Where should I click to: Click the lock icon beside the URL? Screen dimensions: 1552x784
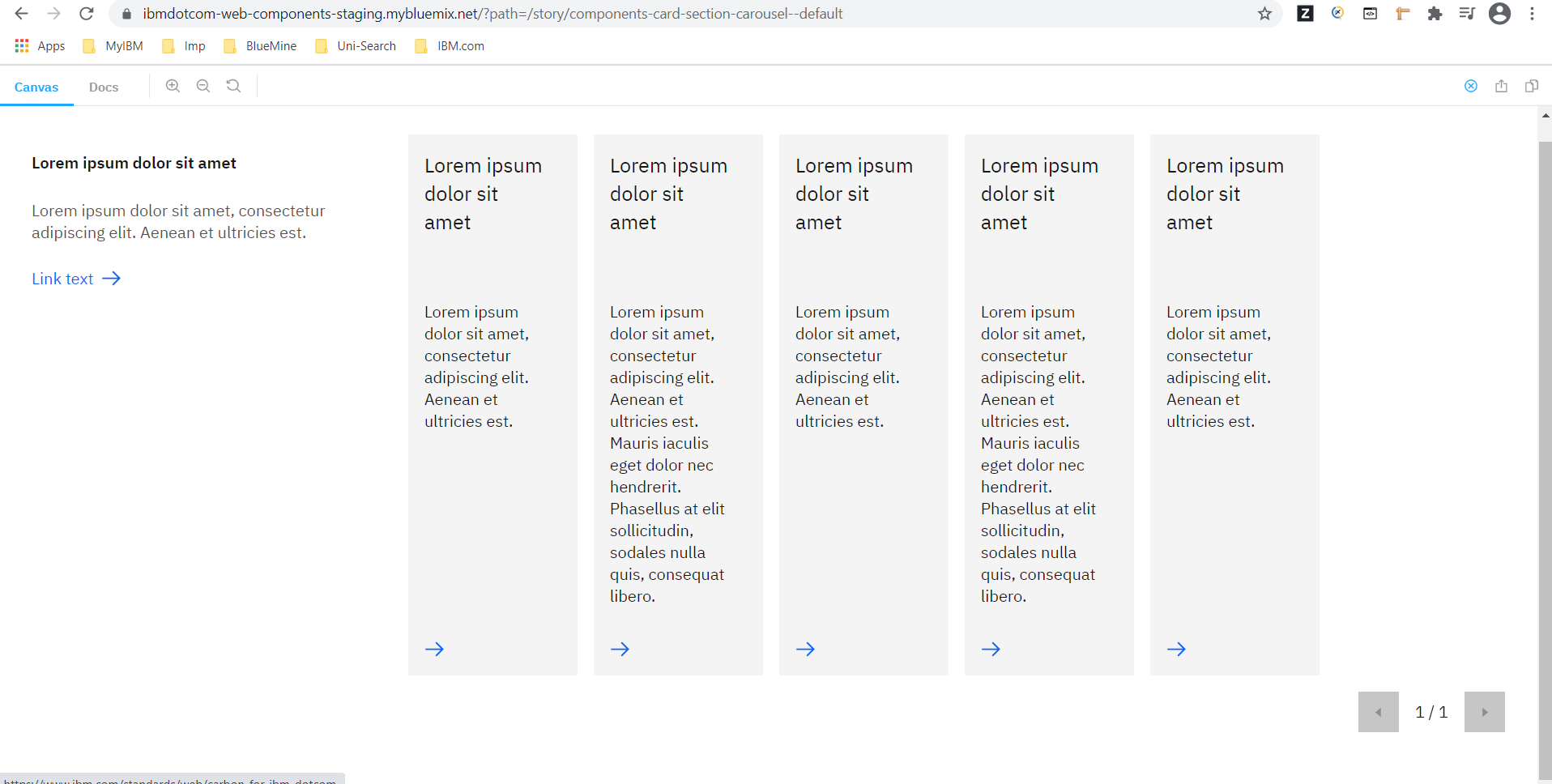pyautogui.click(x=126, y=14)
